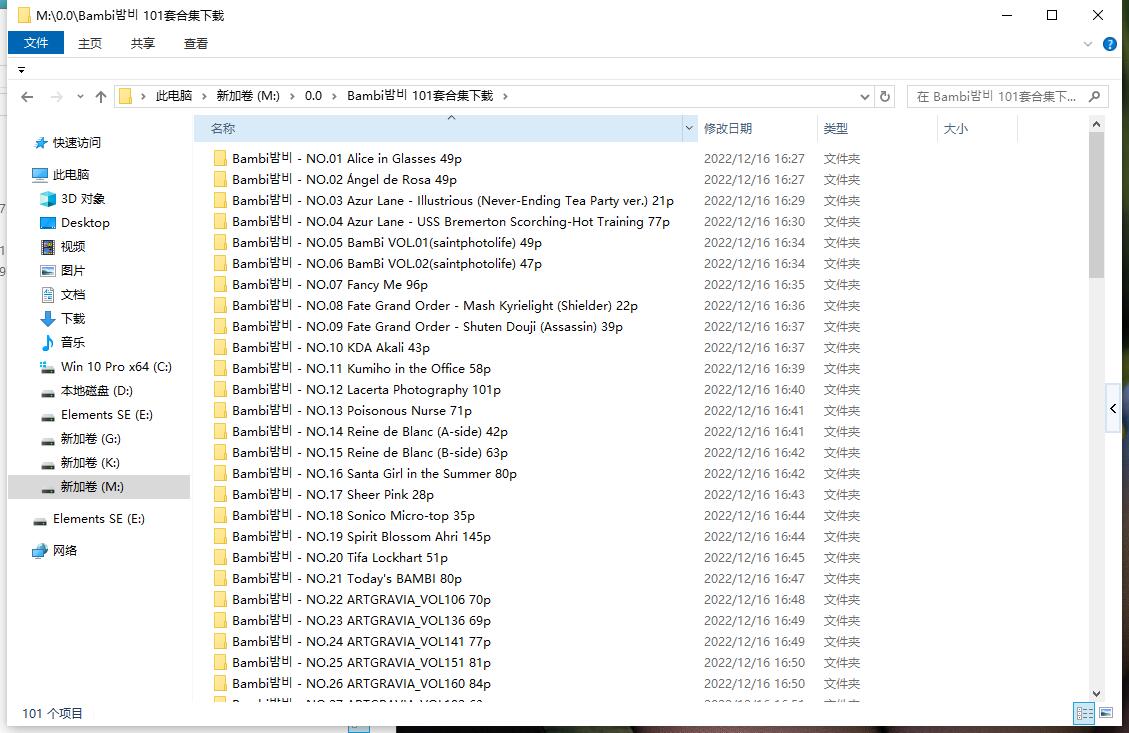The width and height of the screenshot is (1129, 733).
Task: Open the recent locations dropdown arrow
Action: [x=80, y=96]
